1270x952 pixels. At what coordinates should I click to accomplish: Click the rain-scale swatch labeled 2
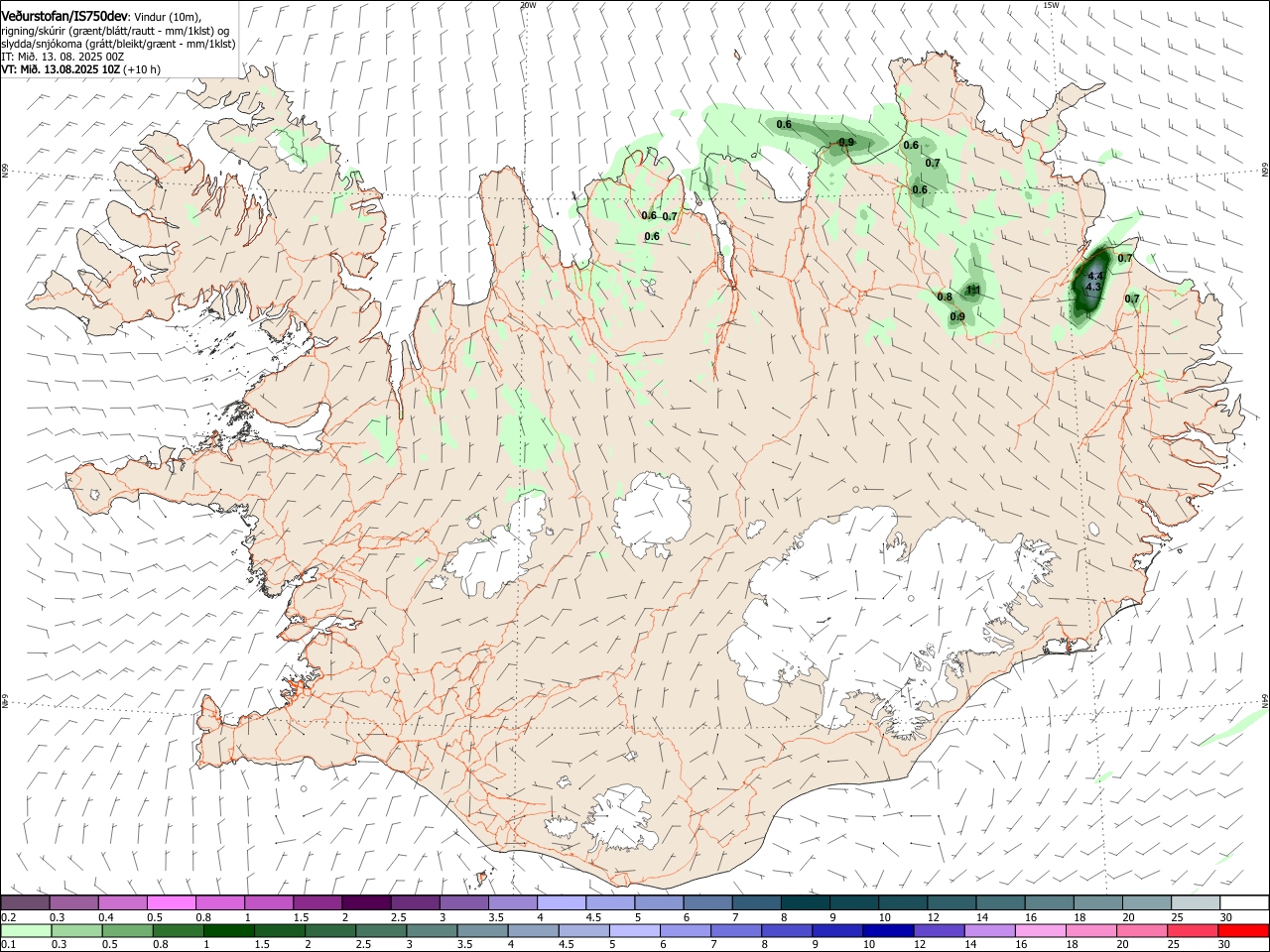(331, 930)
